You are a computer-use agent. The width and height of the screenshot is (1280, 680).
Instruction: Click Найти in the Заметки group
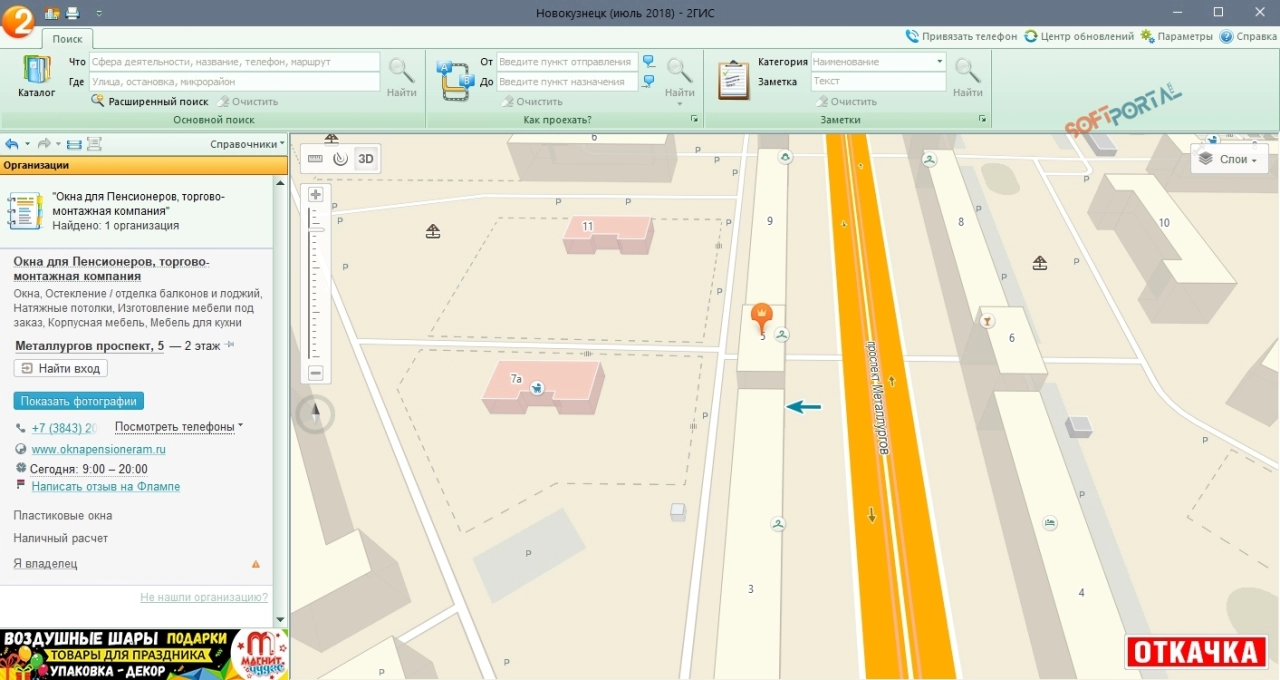click(967, 77)
